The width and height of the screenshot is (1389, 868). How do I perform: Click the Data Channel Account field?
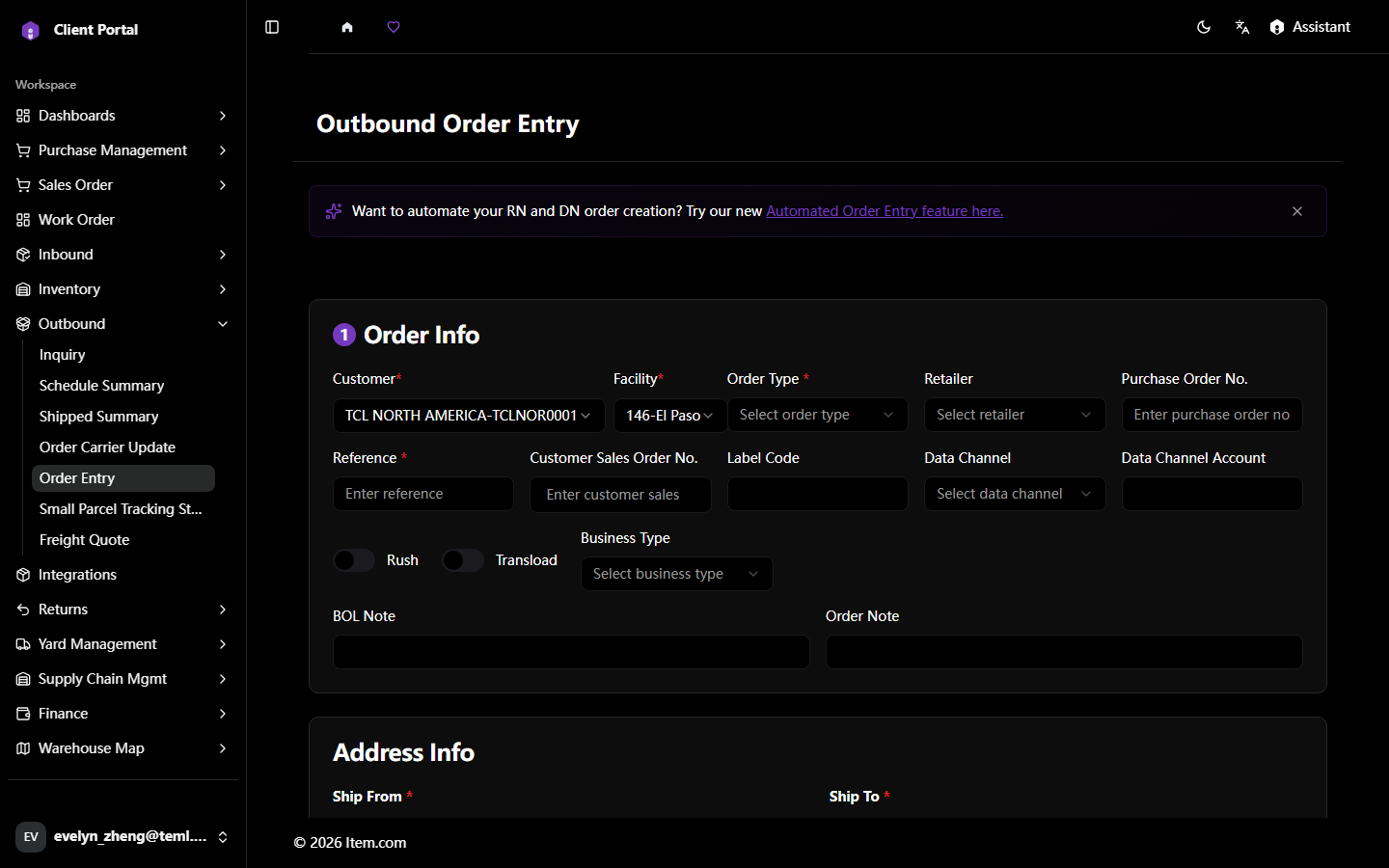pos(1212,494)
